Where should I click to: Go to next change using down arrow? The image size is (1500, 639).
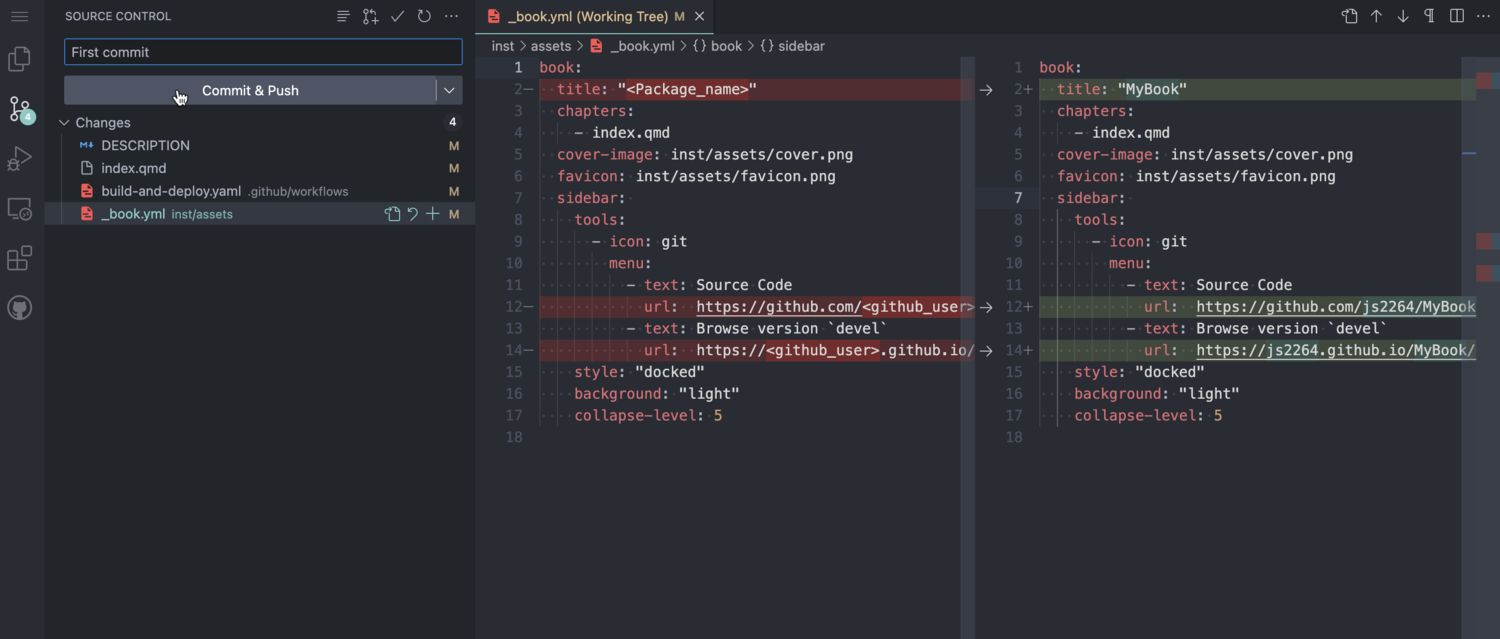point(1403,16)
